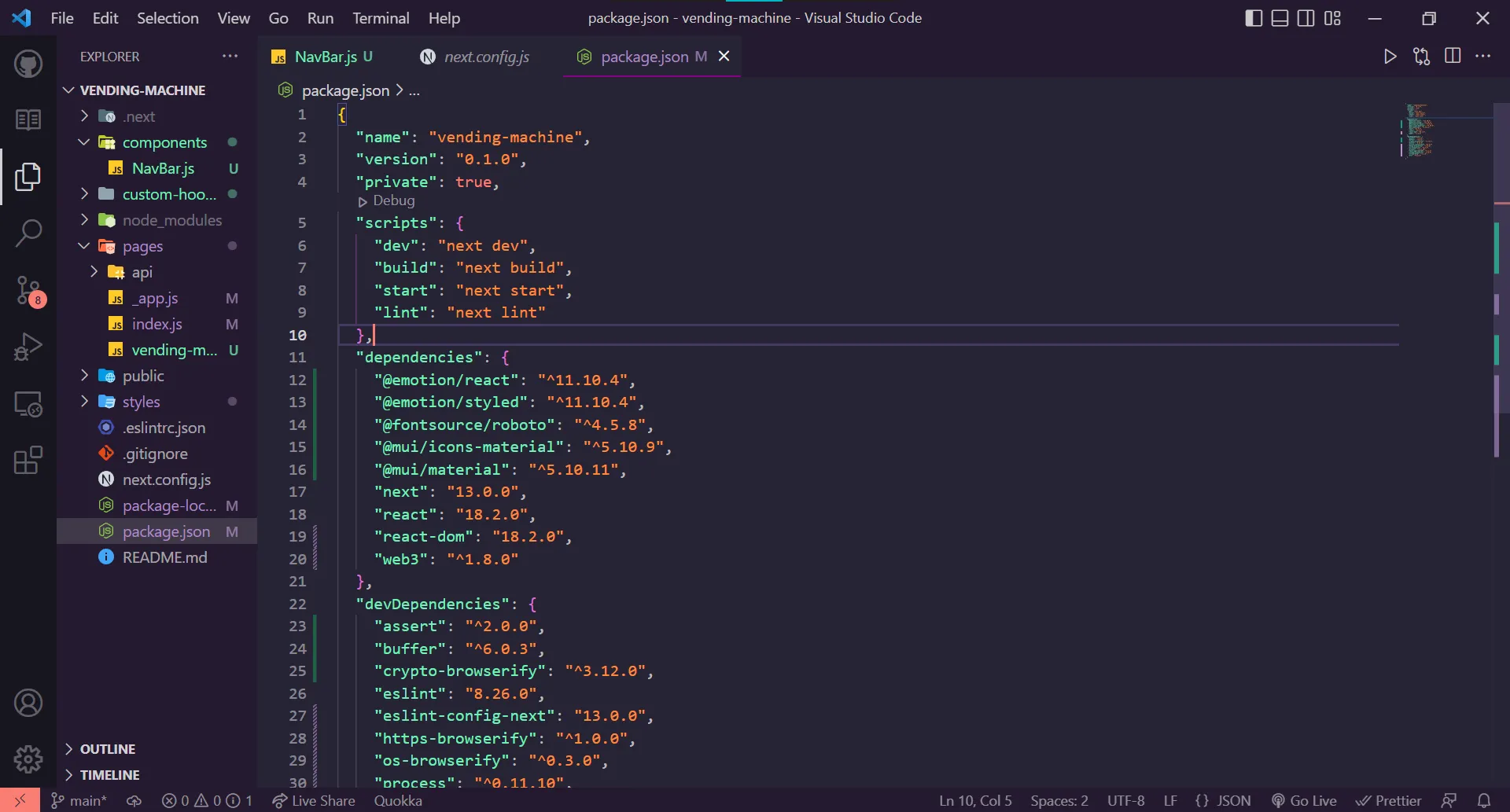Click the code minimap preview
The width and height of the screenshot is (1510, 812).
click(x=1420, y=130)
